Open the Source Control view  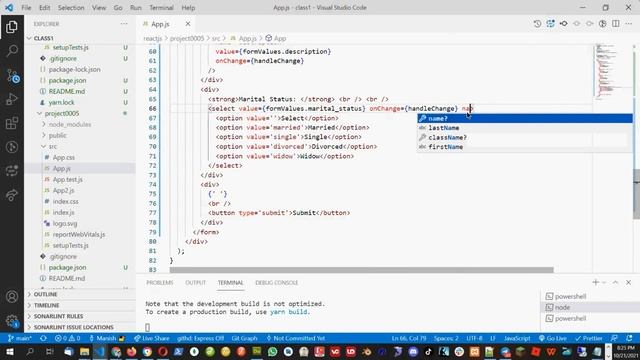click(12, 76)
